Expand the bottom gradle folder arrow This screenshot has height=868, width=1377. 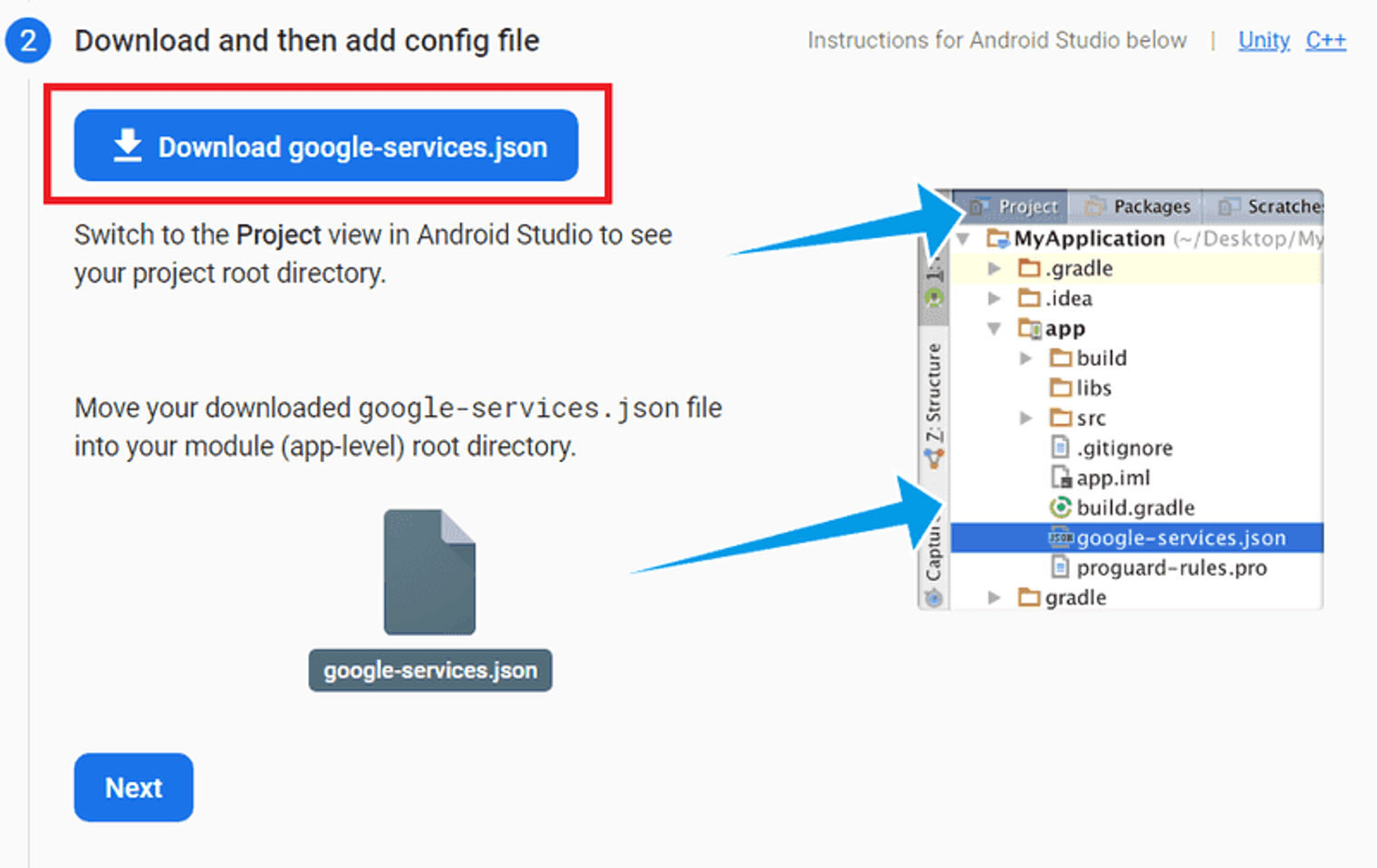(994, 597)
